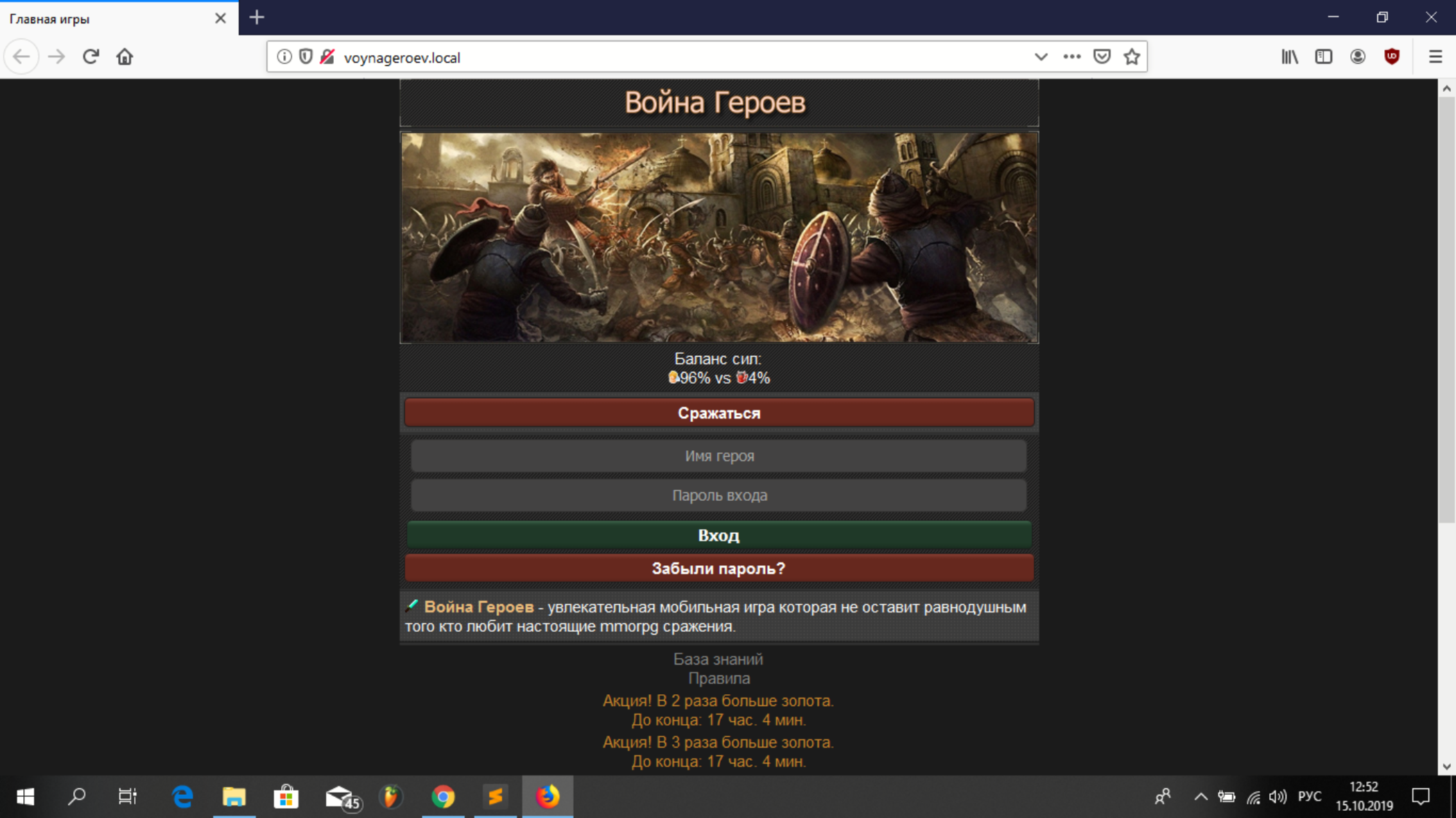Image resolution: width=1456 pixels, height=818 pixels.
Task: Toggle the Sidebar view icon
Action: (x=1324, y=57)
